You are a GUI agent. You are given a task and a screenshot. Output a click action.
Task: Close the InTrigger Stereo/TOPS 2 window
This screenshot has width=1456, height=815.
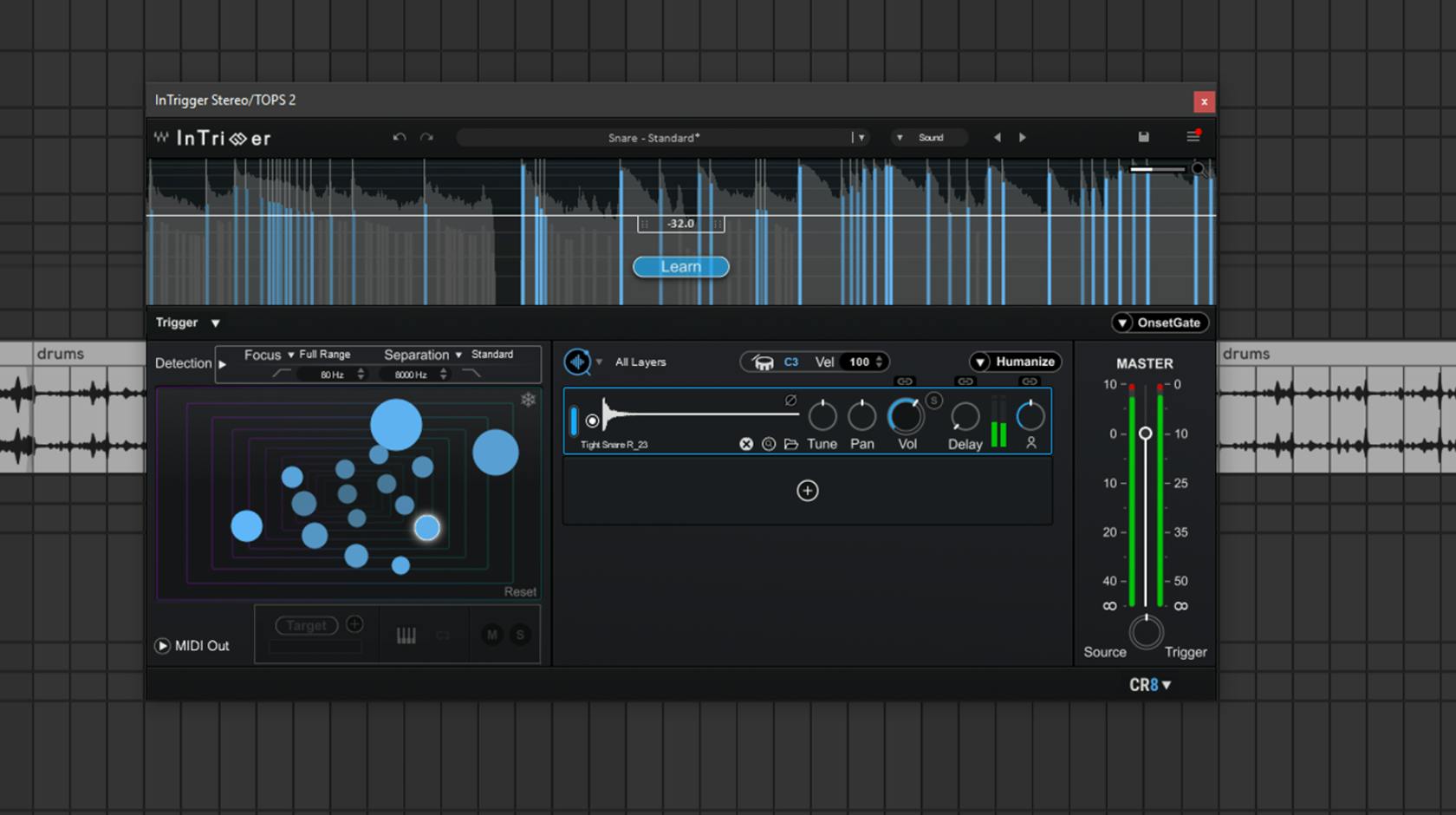pos(1204,101)
